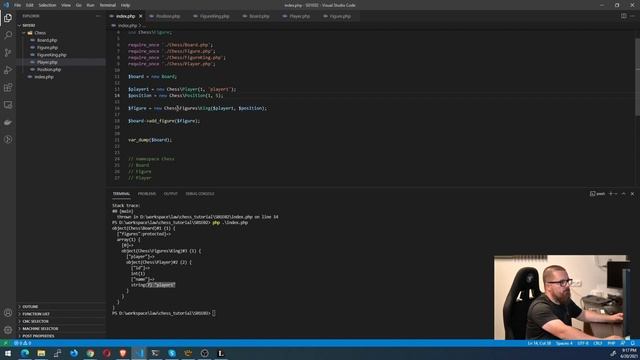Open Position.php in the Explorer tree
Image resolution: width=640 pixels, height=360 pixels.
[x=60, y=69]
